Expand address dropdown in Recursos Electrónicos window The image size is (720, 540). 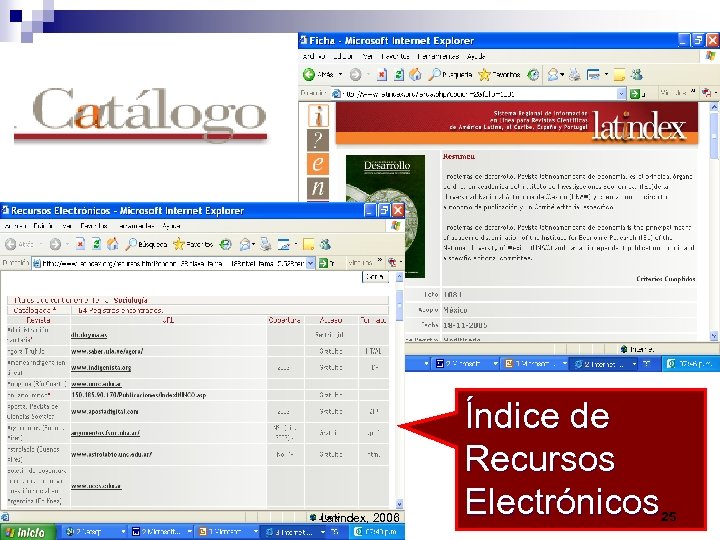(311, 263)
